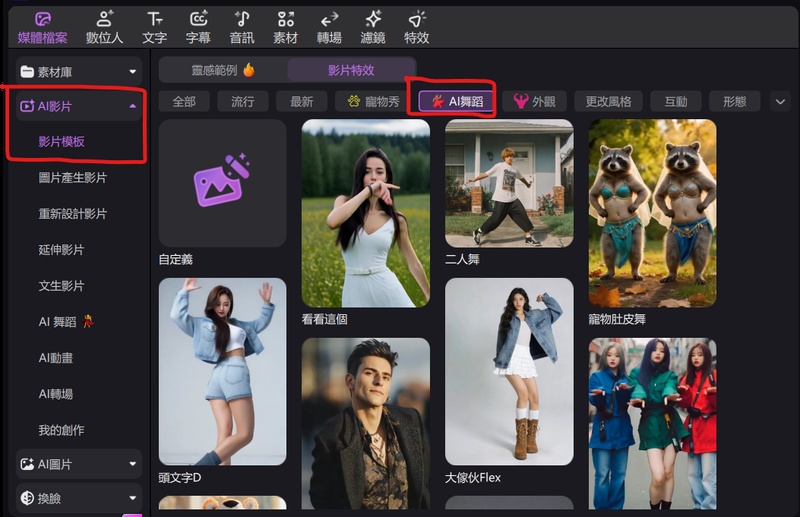Select the 看看這個 template thumbnail

366,213
